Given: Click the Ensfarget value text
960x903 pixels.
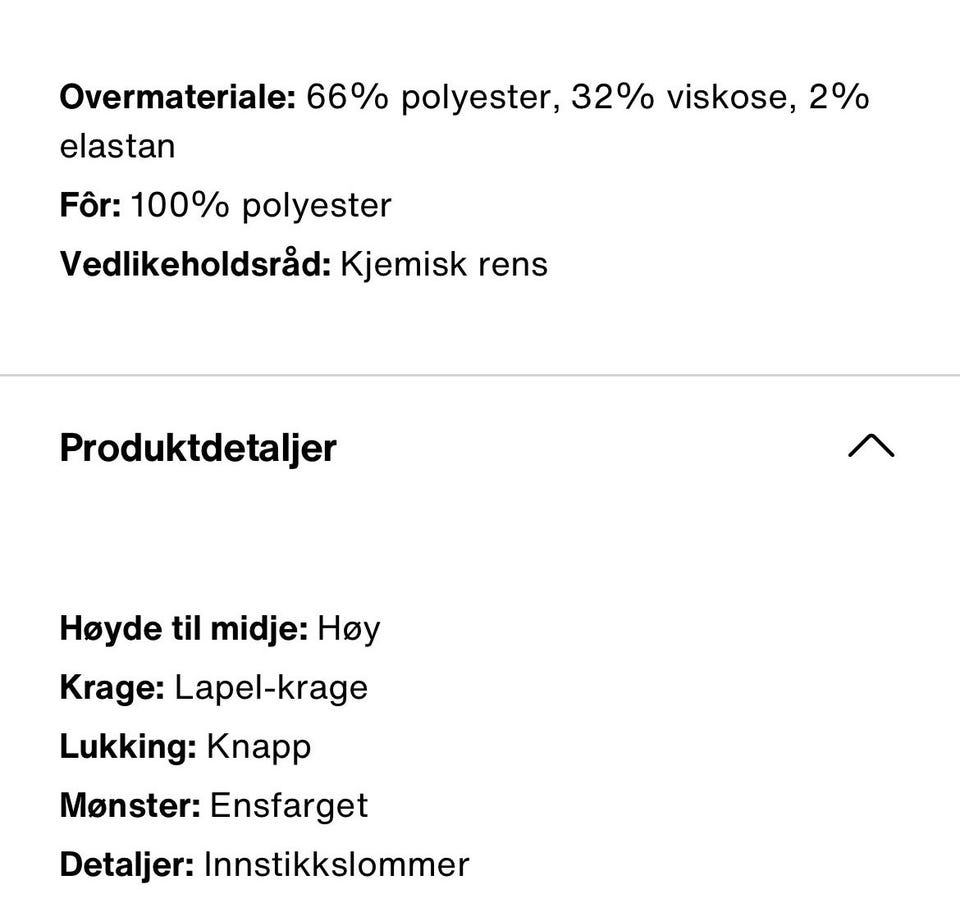Looking at the screenshot, I should tap(289, 806).
